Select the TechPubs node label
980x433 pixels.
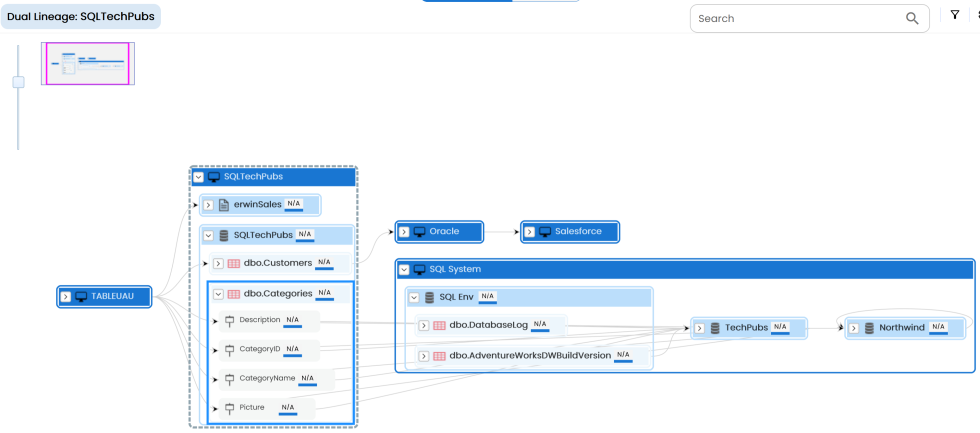[746, 328]
